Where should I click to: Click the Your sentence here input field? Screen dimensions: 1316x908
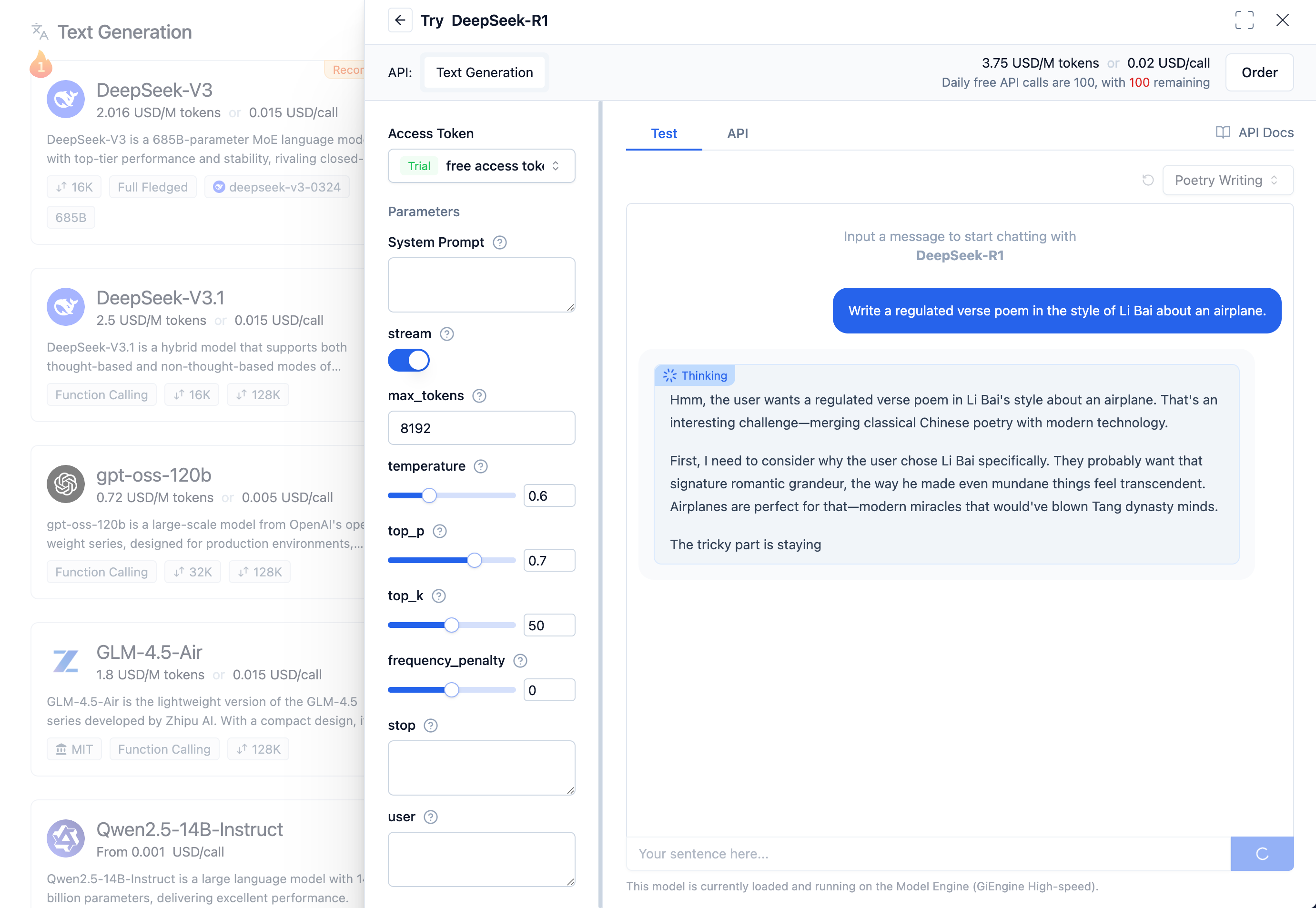point(853,853)
